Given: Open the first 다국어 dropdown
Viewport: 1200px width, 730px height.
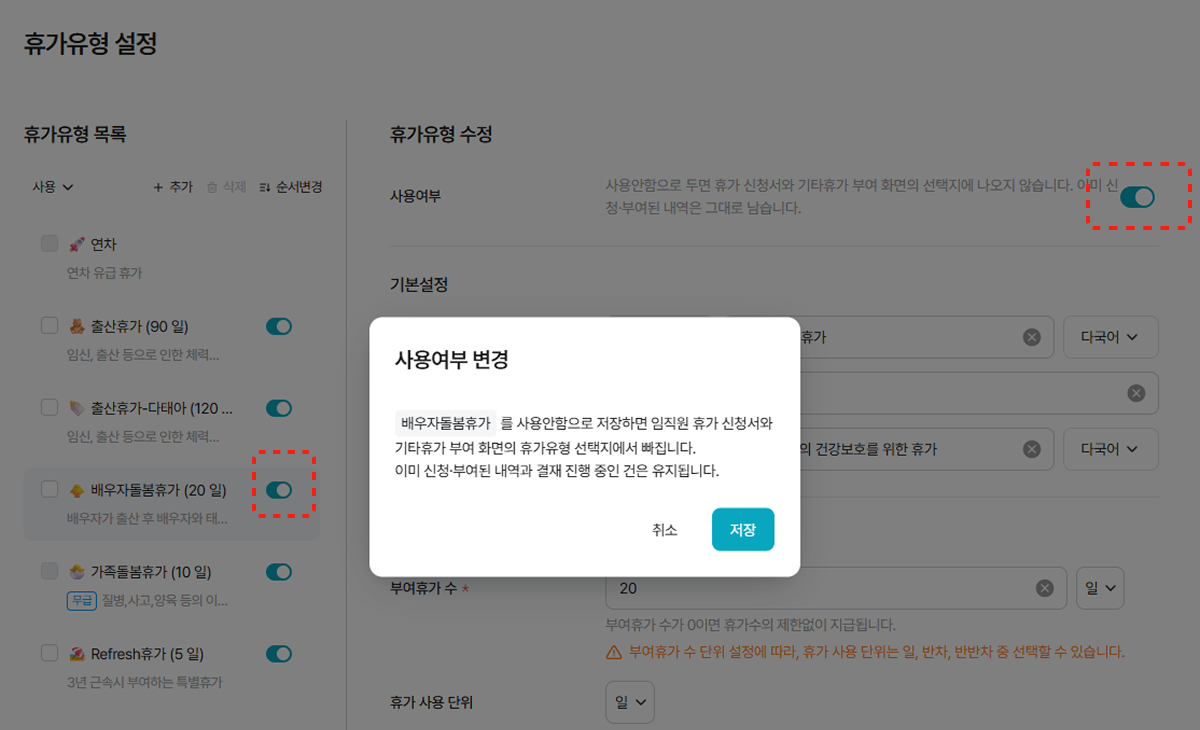Looking at the screenshot, I should [1110, 337].
